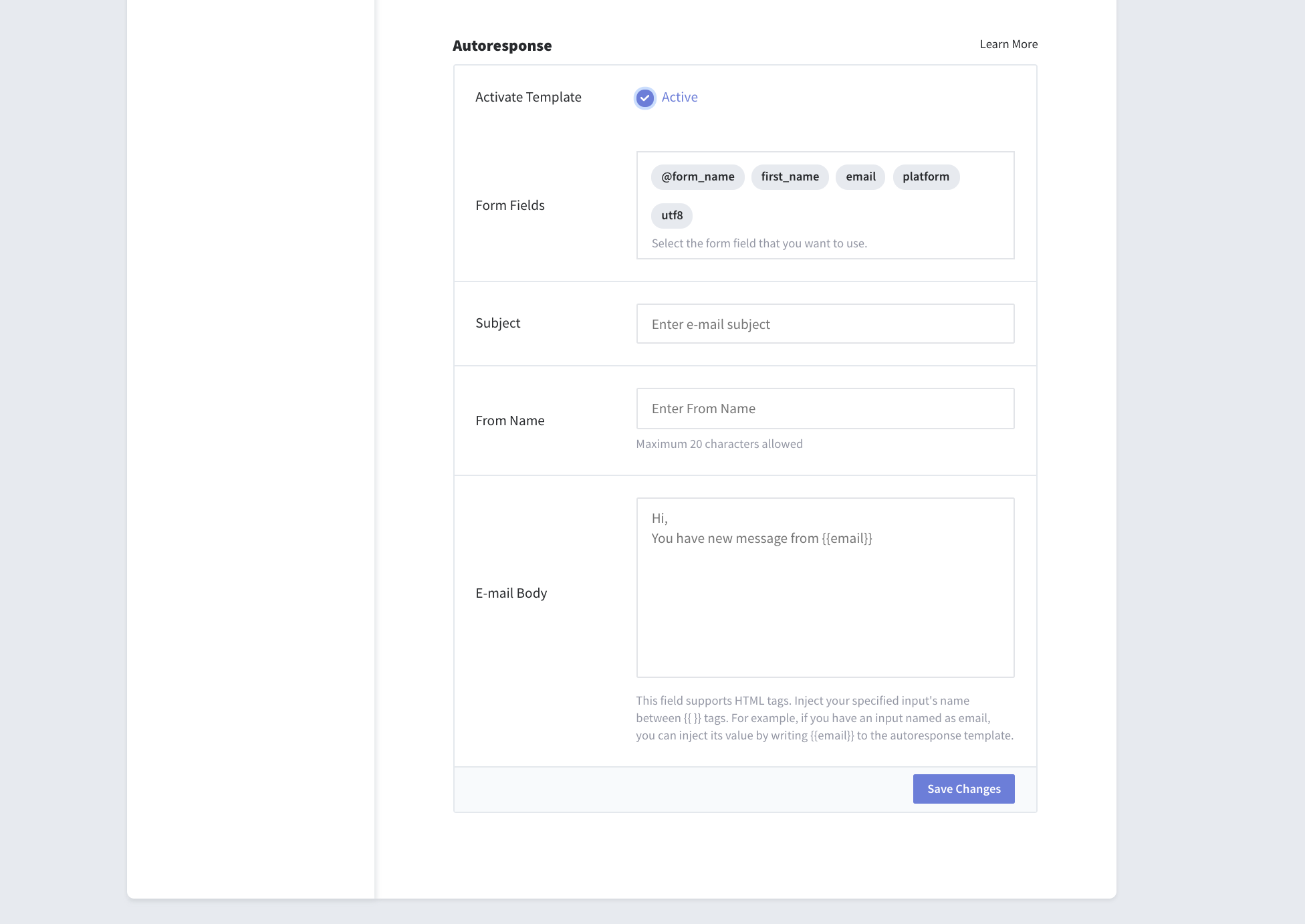The image size is (1305, 924).
Task: Select the first_name field tag
Action: click(x=790, y=177)
